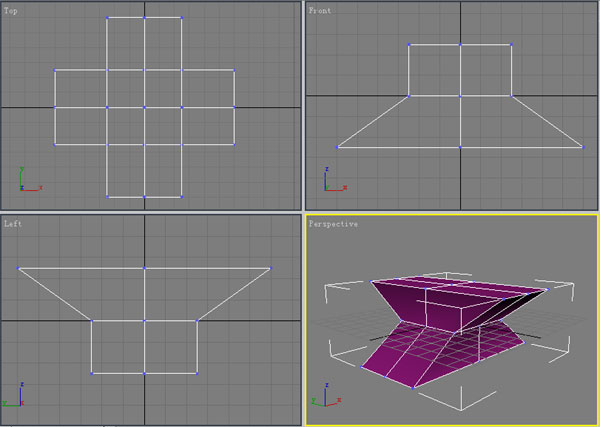Screen dimensions: 600x427
Task: Activate the Front viewport wireframe shape
Action: pos(460,96)
